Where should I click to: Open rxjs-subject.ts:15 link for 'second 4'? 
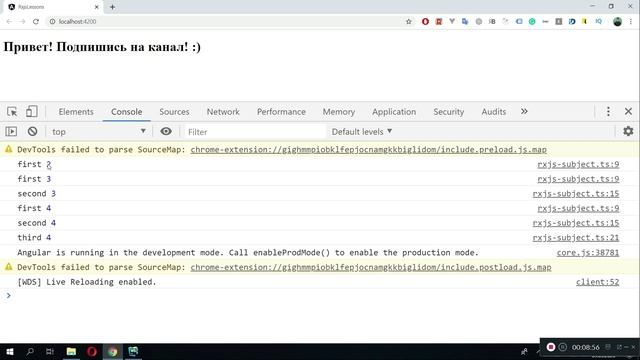coord(576,223)
